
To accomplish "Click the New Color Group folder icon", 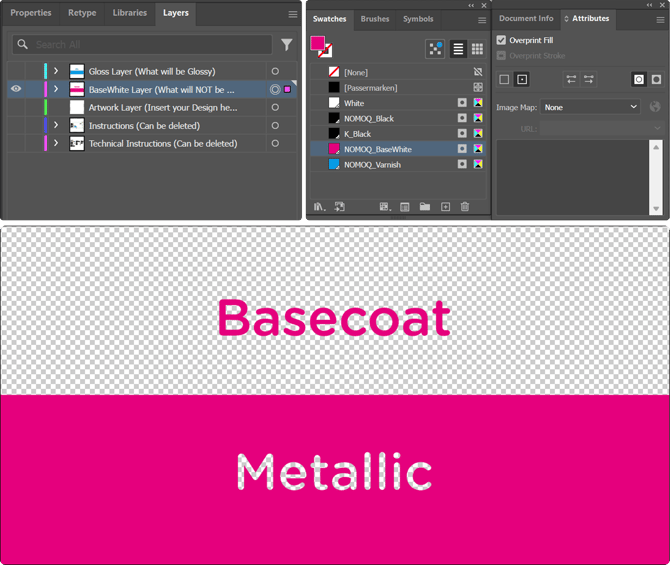I will [x=425, y=207].
